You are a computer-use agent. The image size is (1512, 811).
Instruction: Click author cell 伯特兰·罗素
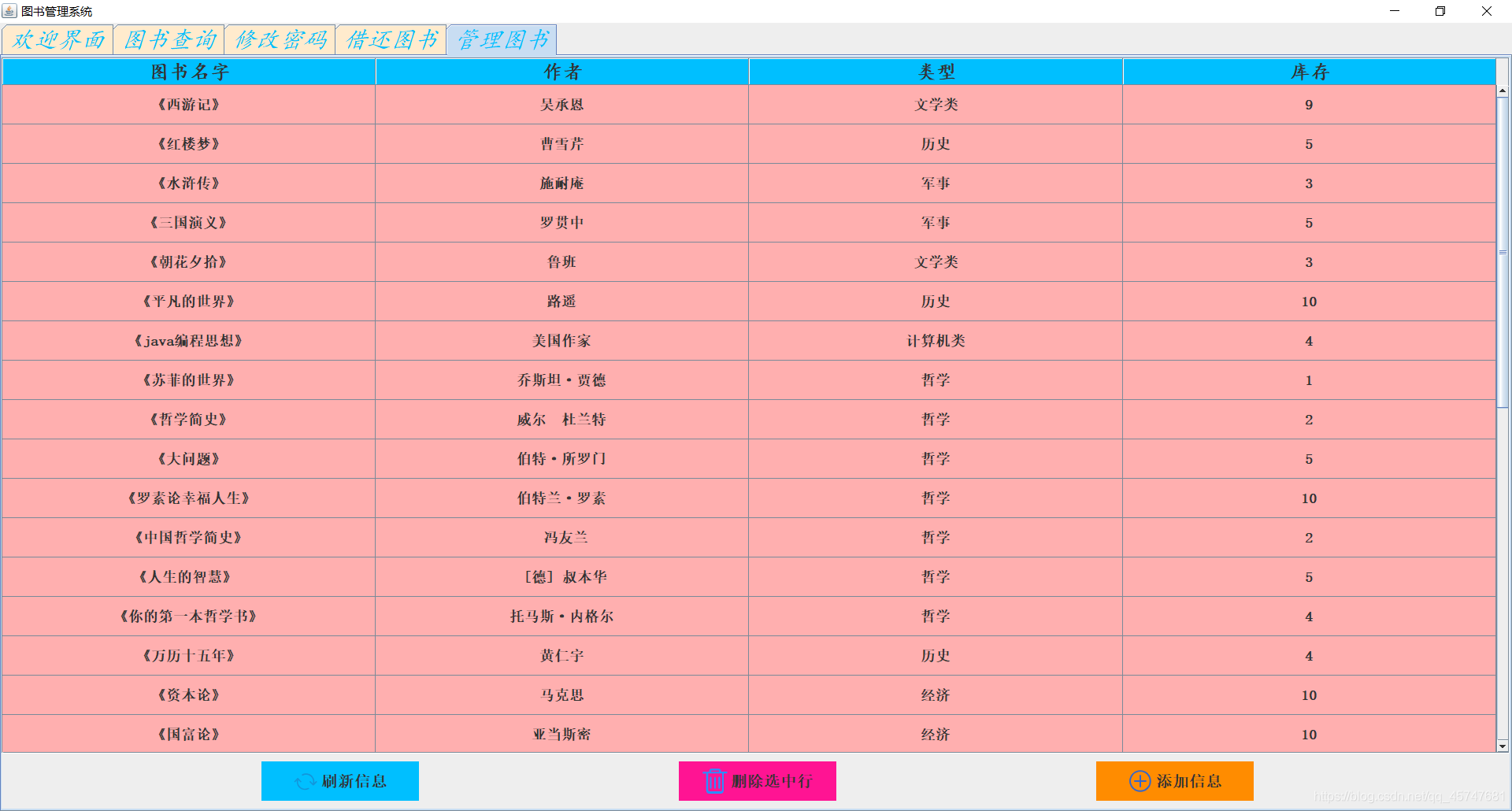(562, 498)
